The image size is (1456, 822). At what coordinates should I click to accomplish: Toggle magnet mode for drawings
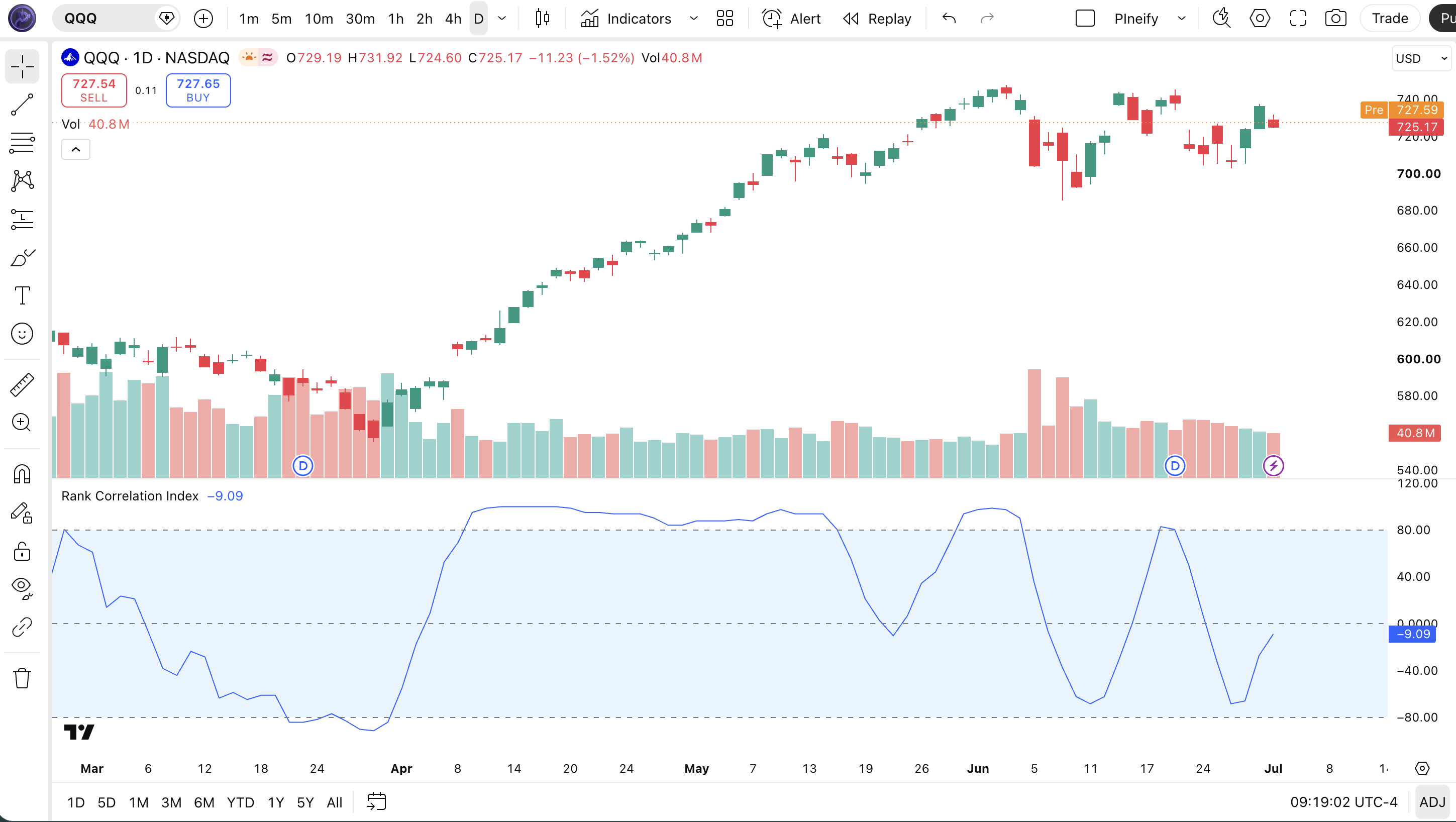coord(22,474)
